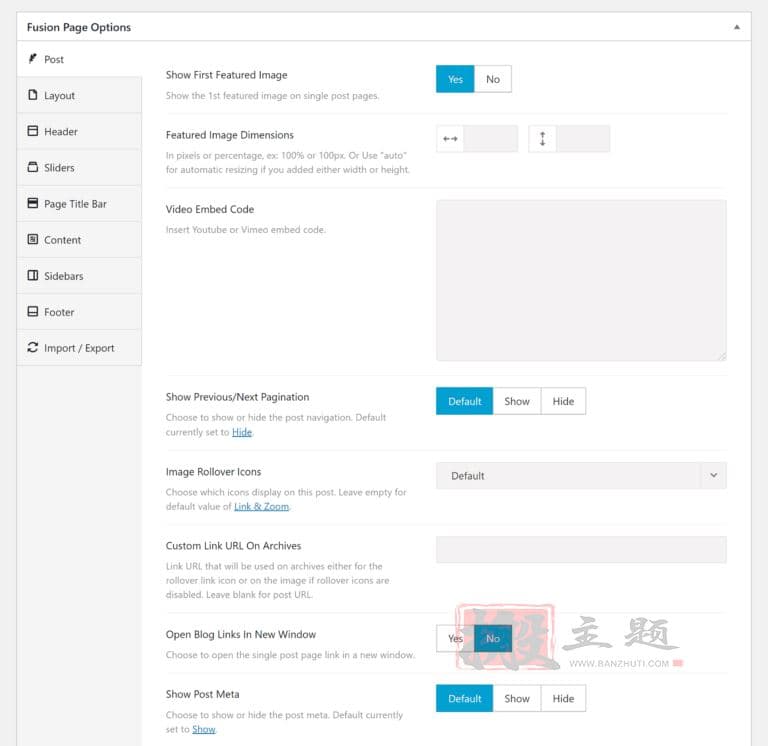Click the Sidebars tab icon
The width and height of the screenshot is (768, 746).
[32, 275]
